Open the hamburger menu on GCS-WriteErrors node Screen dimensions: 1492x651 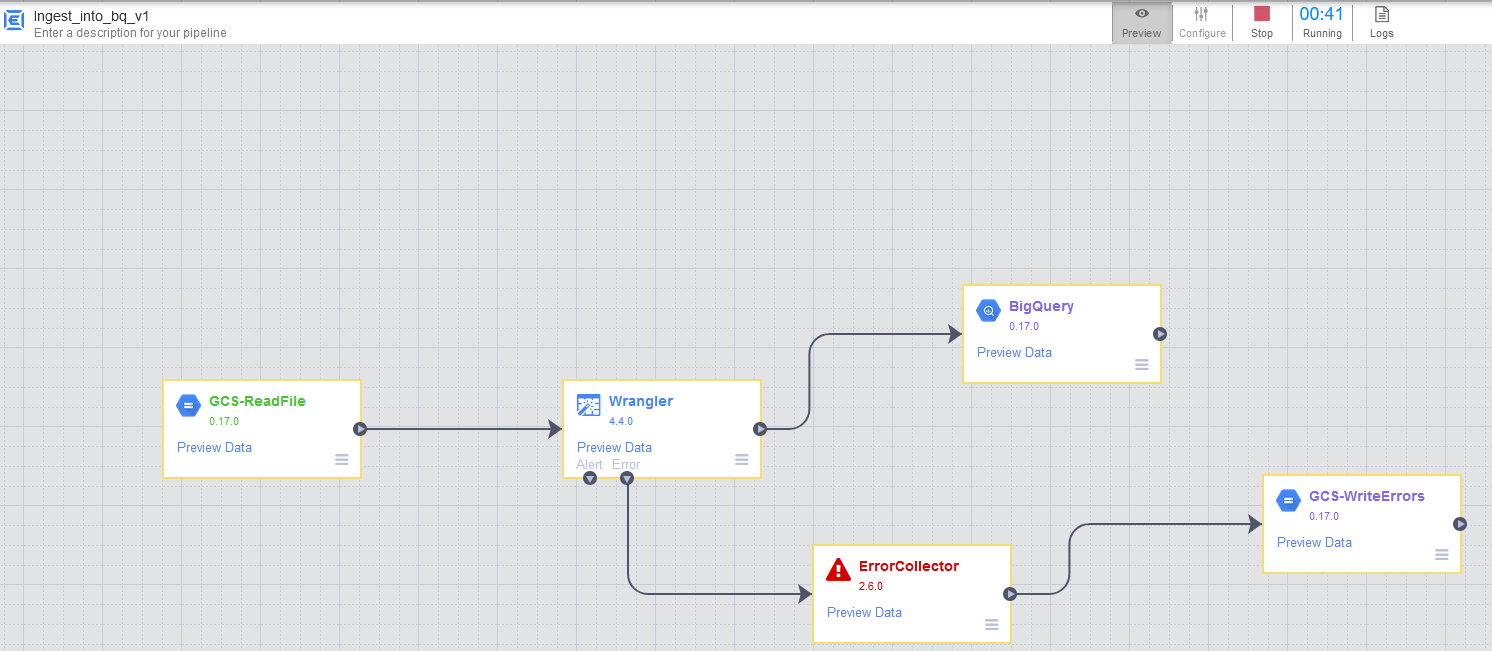(1442, 555)
